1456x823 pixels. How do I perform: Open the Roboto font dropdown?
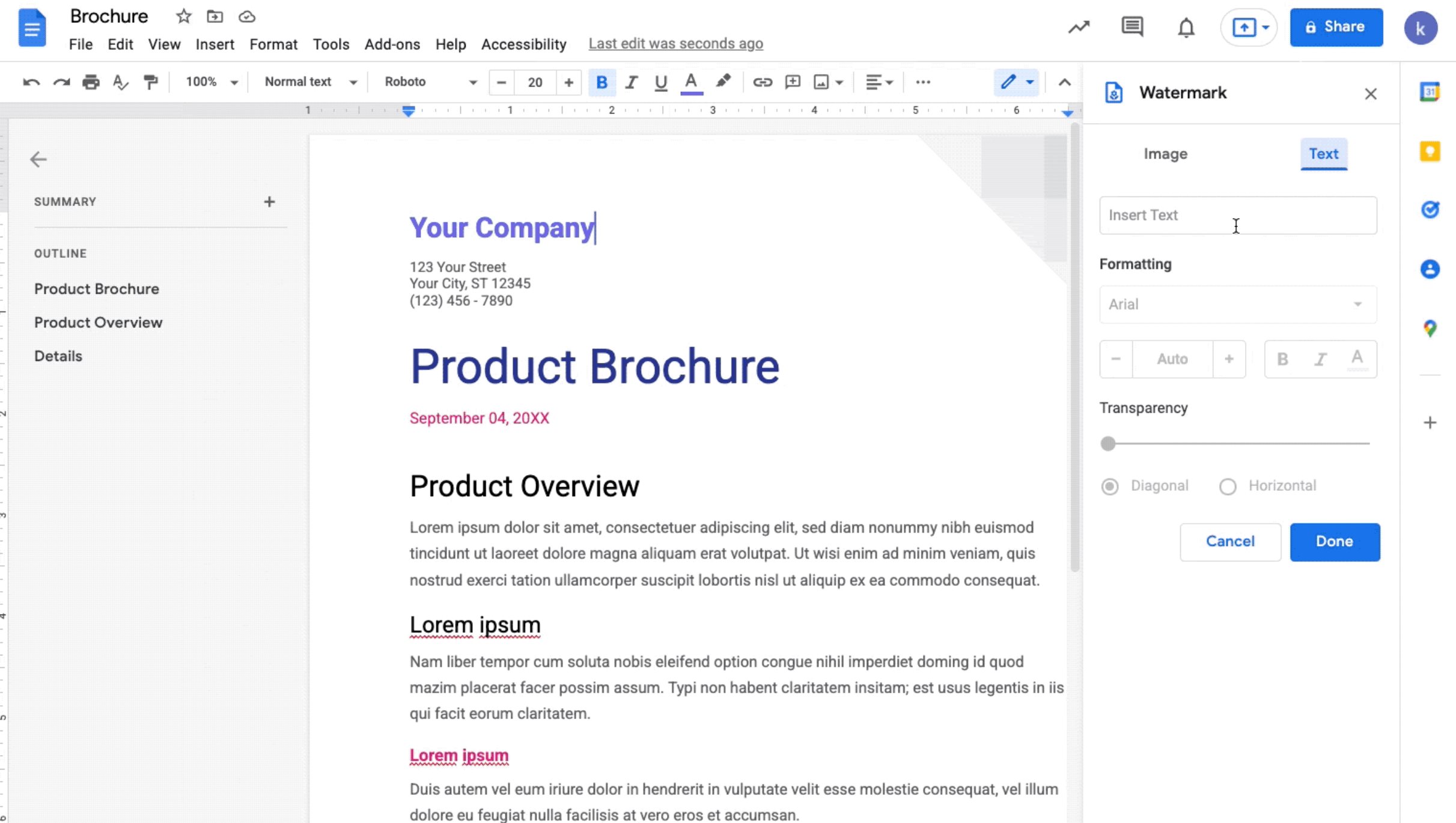(x=430, y=82)
